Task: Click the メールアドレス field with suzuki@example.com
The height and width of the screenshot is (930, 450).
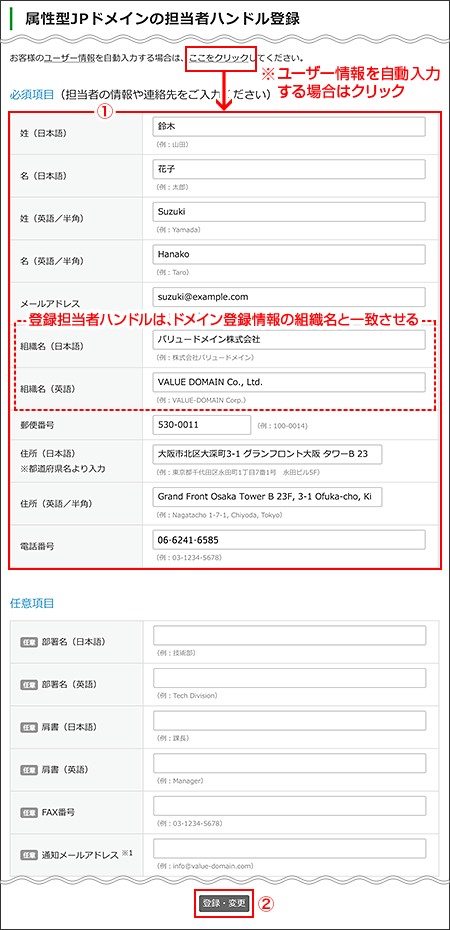Action: pyautogui.click(x=289, y=297)
